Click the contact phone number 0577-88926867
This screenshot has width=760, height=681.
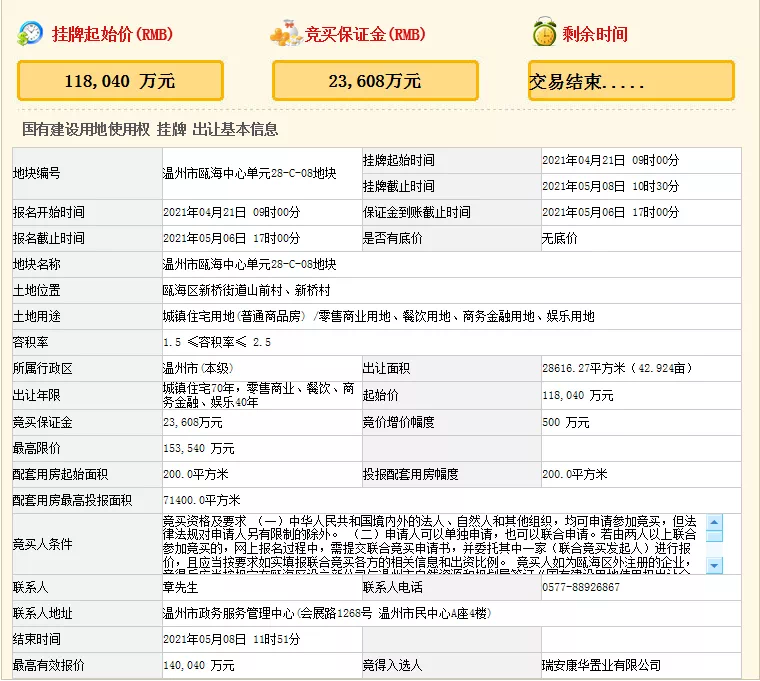[580, 587]
